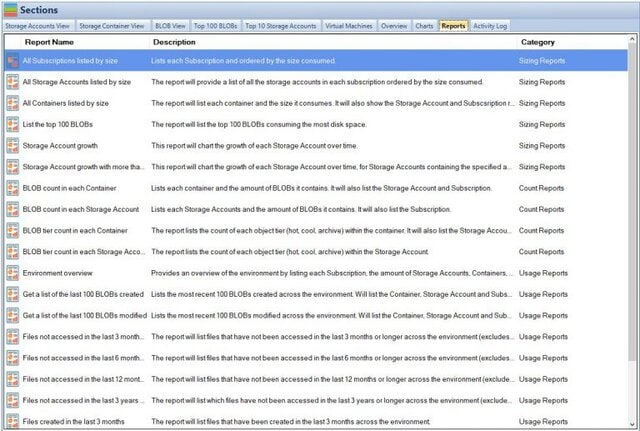The height and width of the screenshot is (431, 640).
Task: Click the icon beside All Subscriptions listed by size
Action: click(x=12, y=61)
